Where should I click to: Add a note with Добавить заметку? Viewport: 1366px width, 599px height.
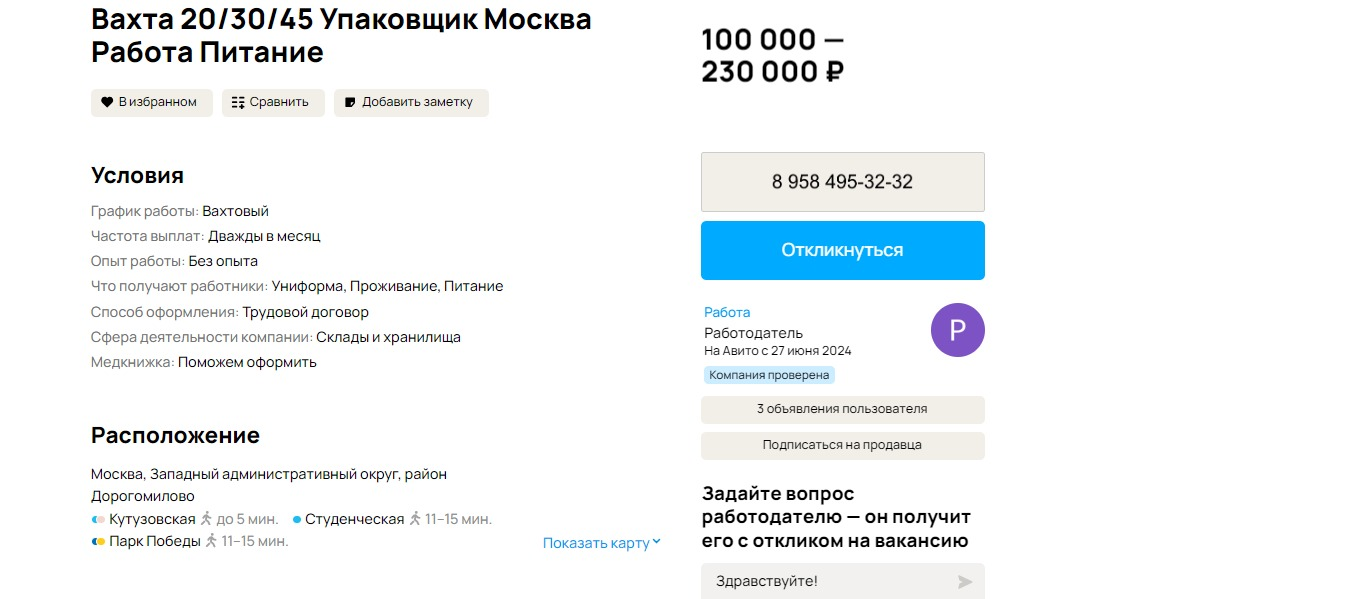click(411, 102)
